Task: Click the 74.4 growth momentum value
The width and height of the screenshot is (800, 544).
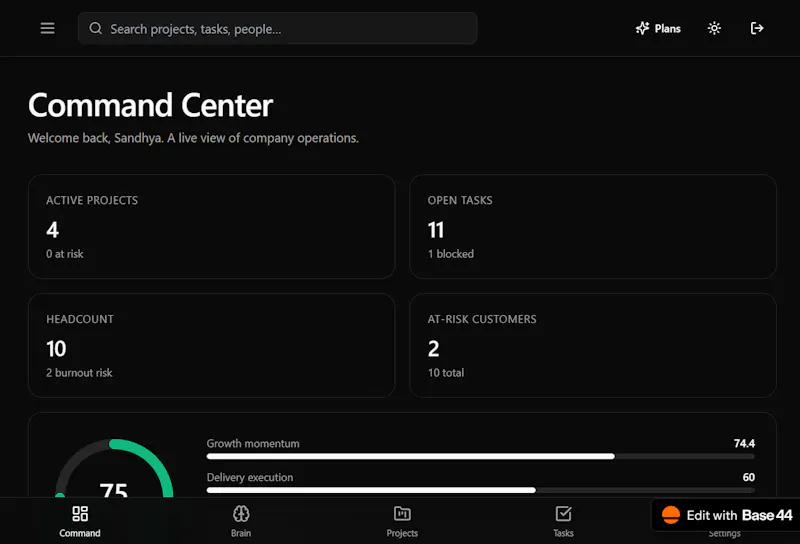Action: (744, 443)
